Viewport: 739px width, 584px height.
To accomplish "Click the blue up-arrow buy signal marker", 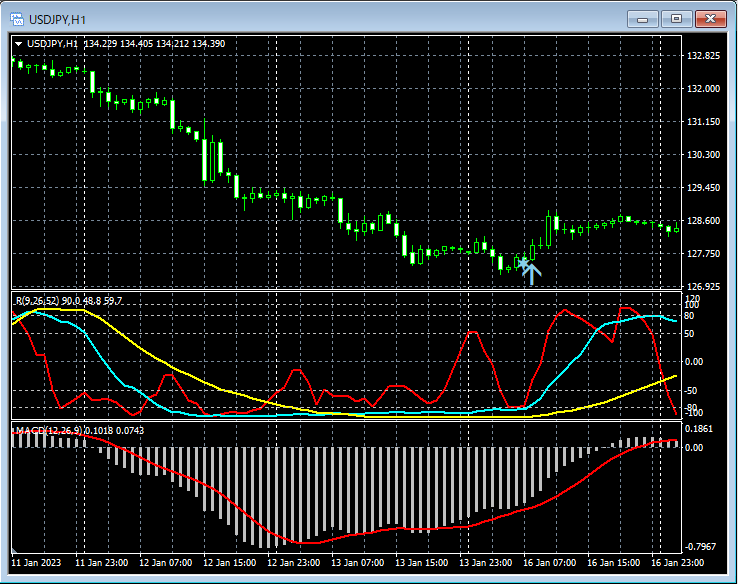I will 532,274.
